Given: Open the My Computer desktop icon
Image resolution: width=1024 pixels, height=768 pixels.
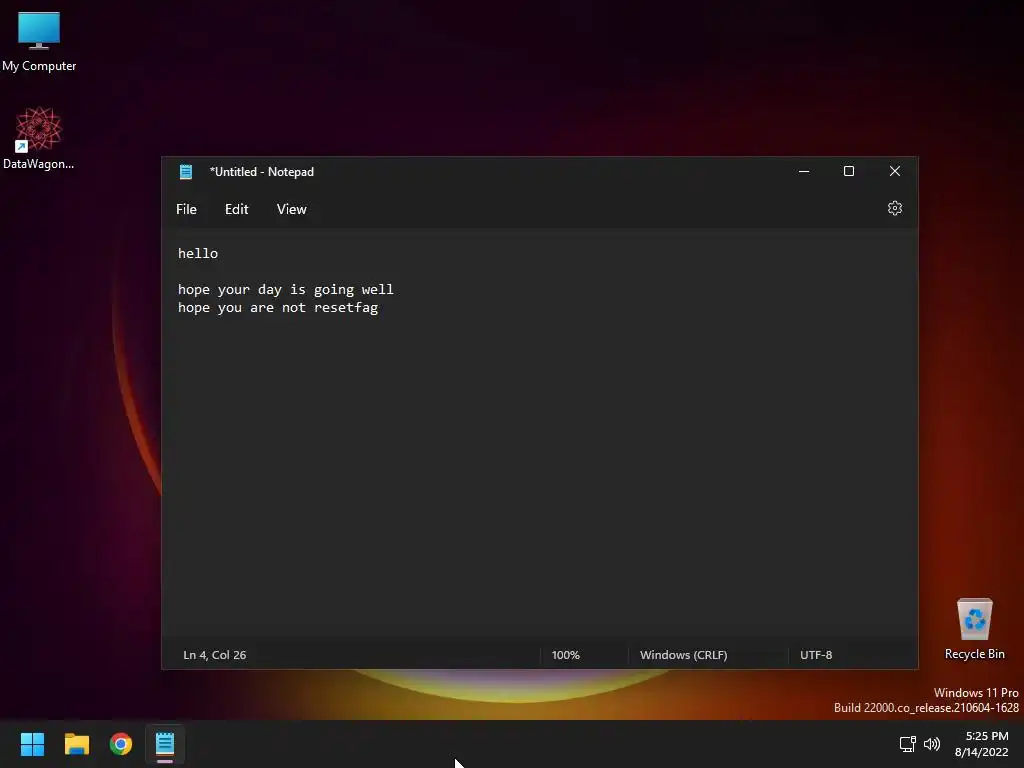Looking at the screenshot, I should coord(39,42).
